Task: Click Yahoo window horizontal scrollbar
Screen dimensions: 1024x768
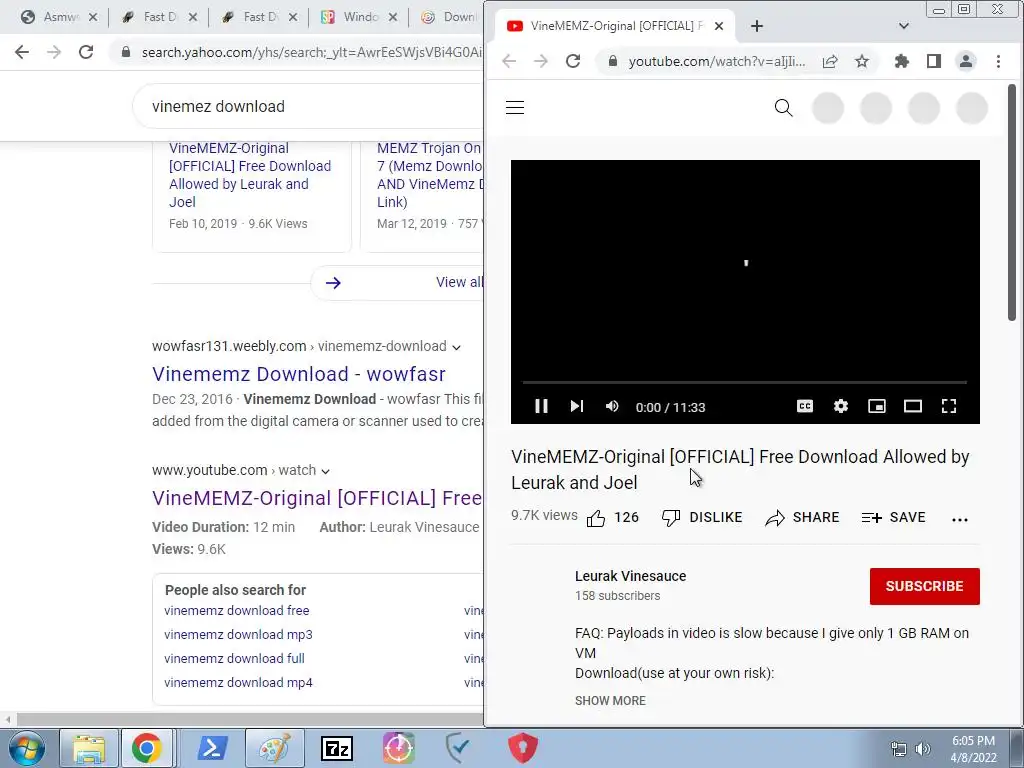Action: [x=248, y=719]
